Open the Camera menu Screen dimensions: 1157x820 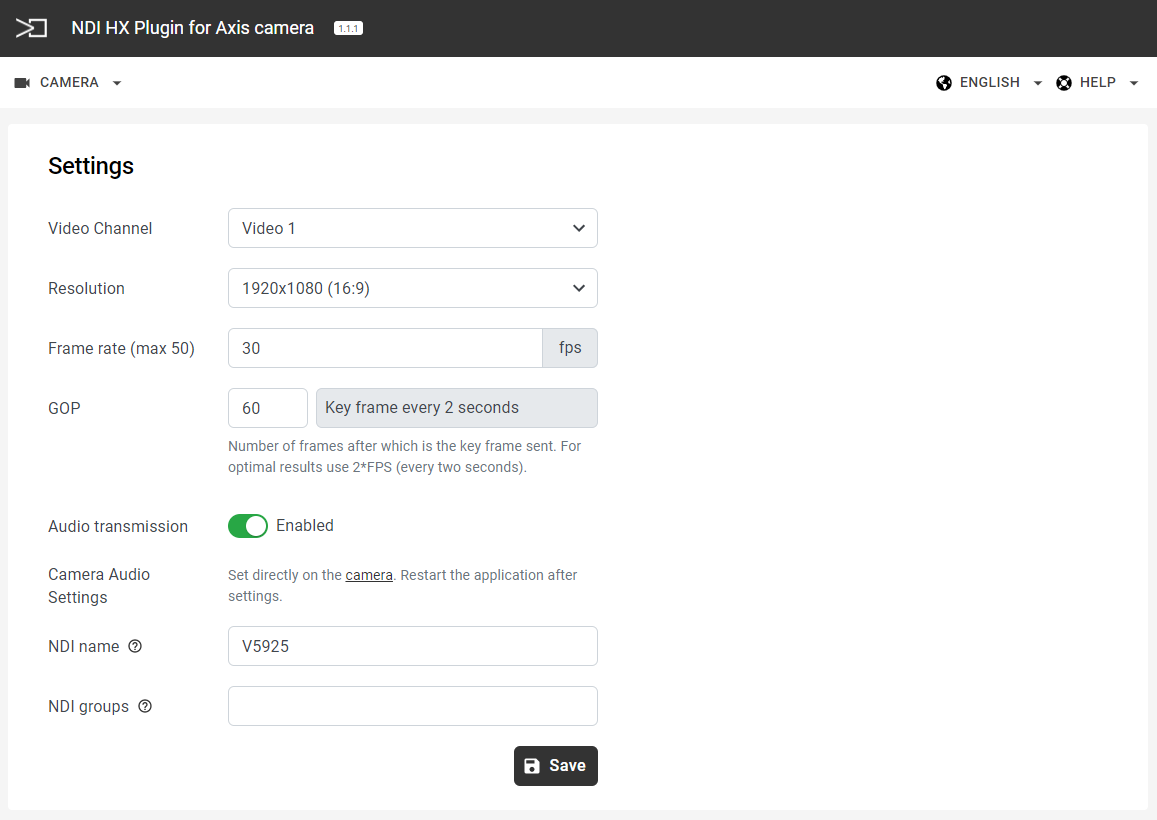69,83
